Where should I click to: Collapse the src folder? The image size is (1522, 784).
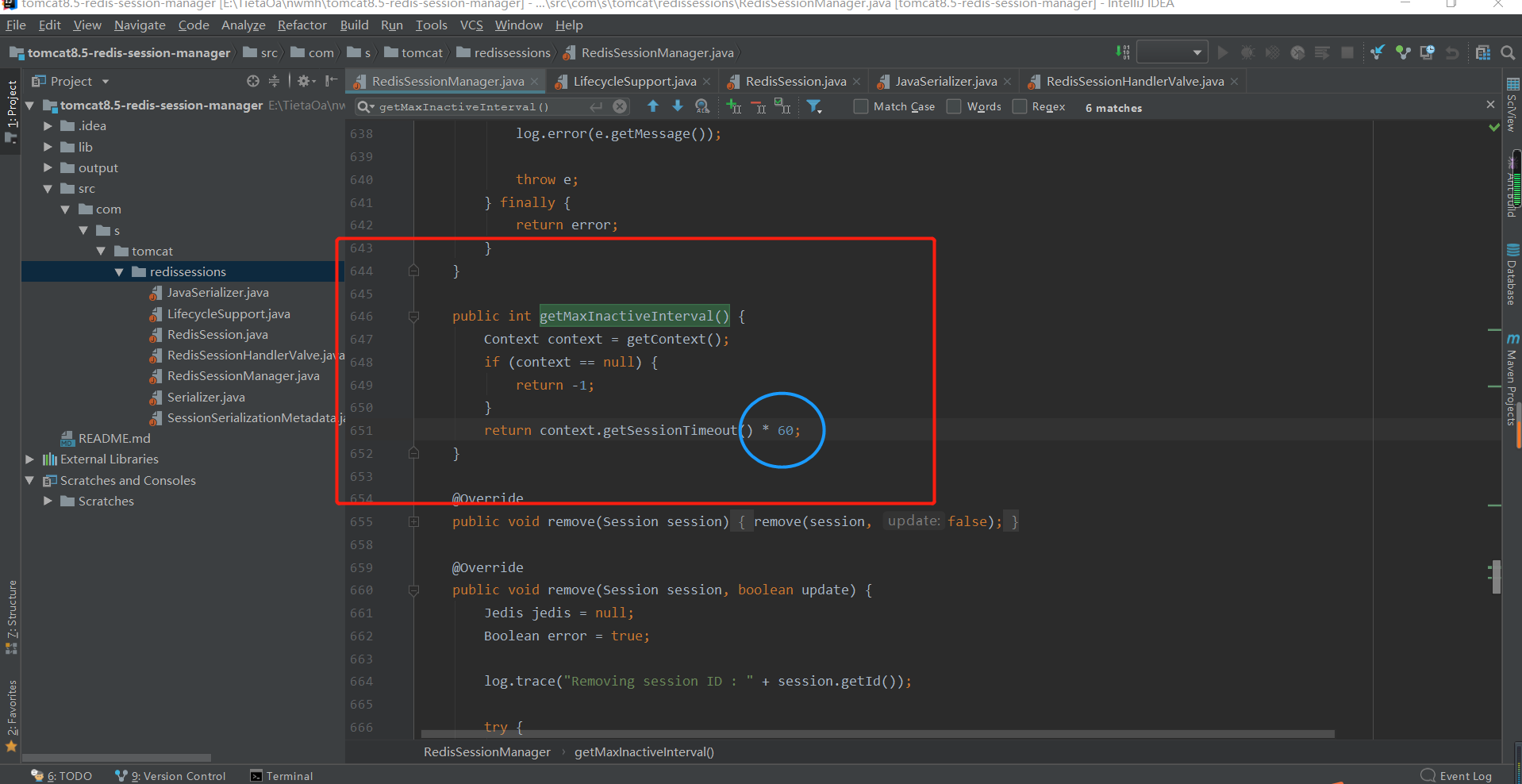pos(48,189)
